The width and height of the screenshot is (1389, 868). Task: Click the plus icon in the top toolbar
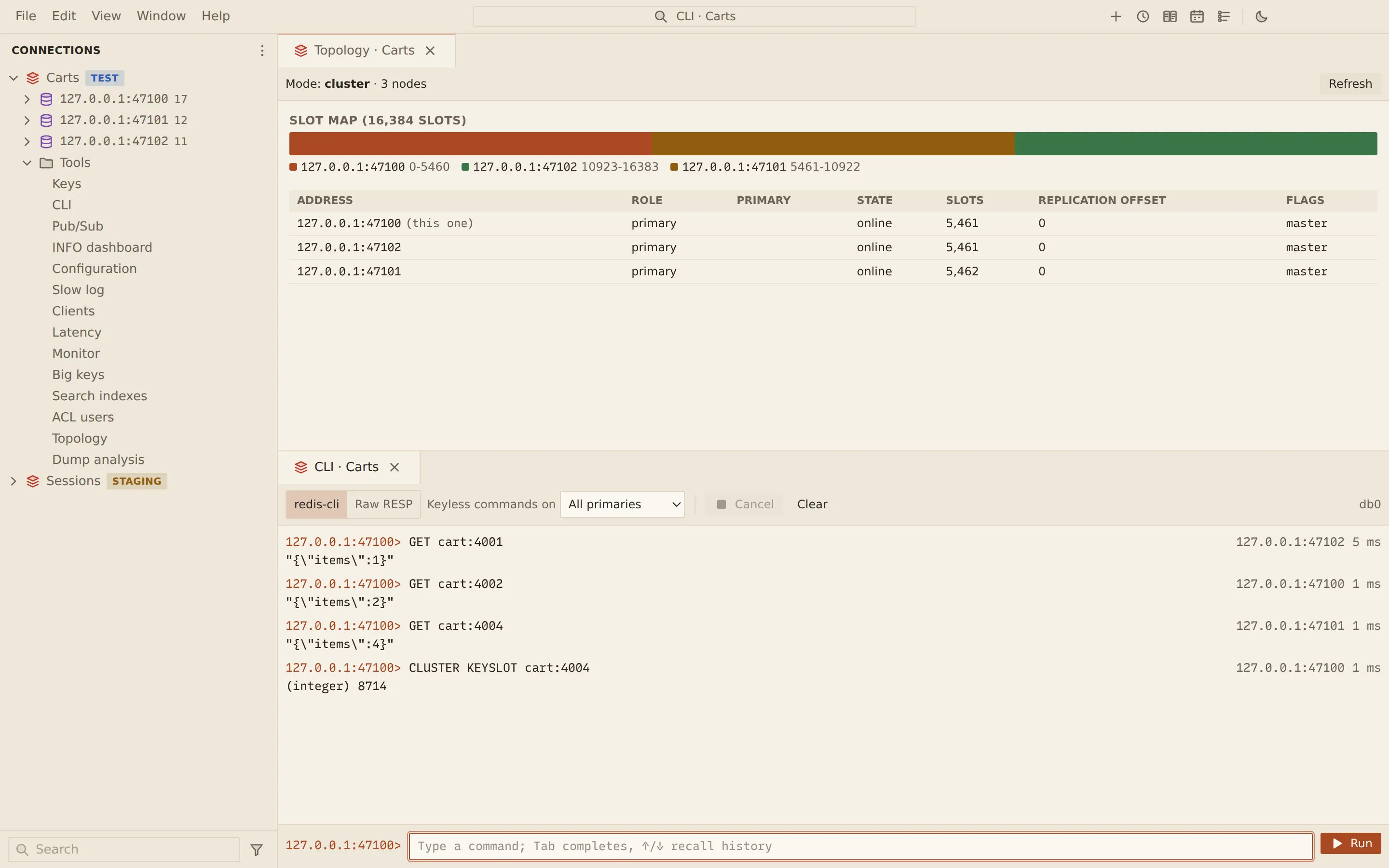pos(1115,17)
